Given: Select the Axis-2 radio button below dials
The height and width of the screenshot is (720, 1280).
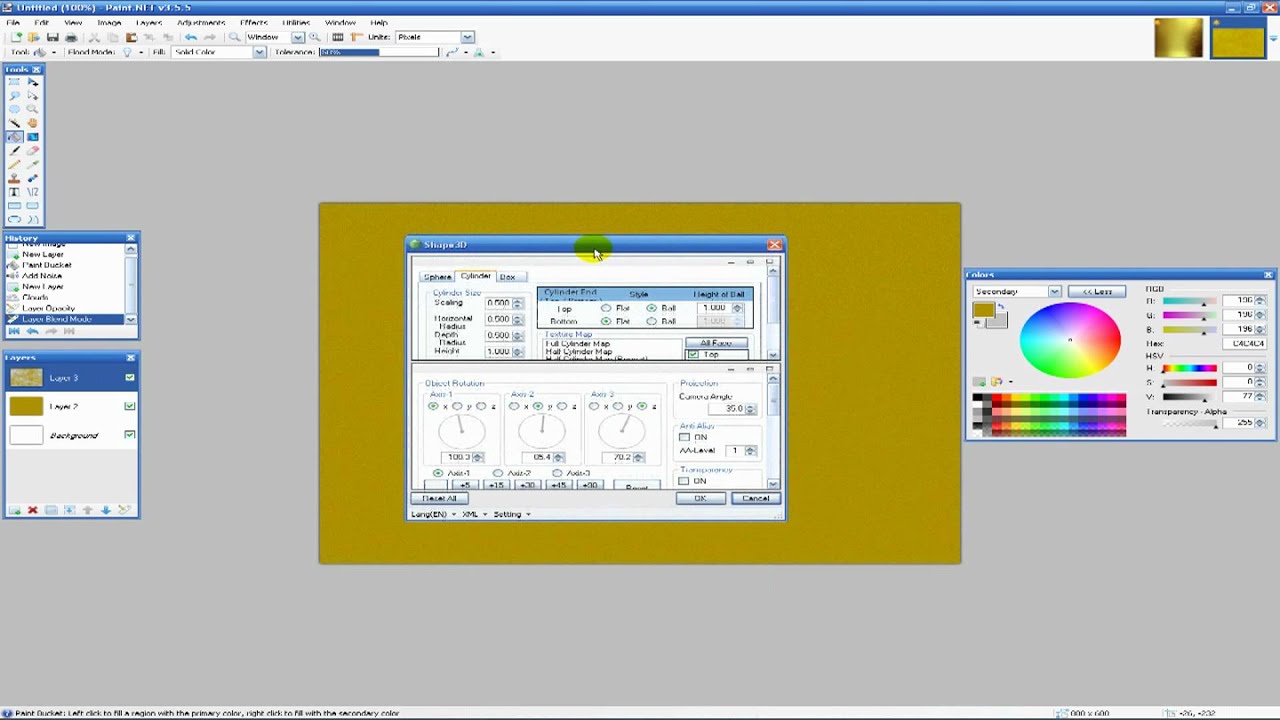Looking at the screenshot, I should (x=498, y=473).
